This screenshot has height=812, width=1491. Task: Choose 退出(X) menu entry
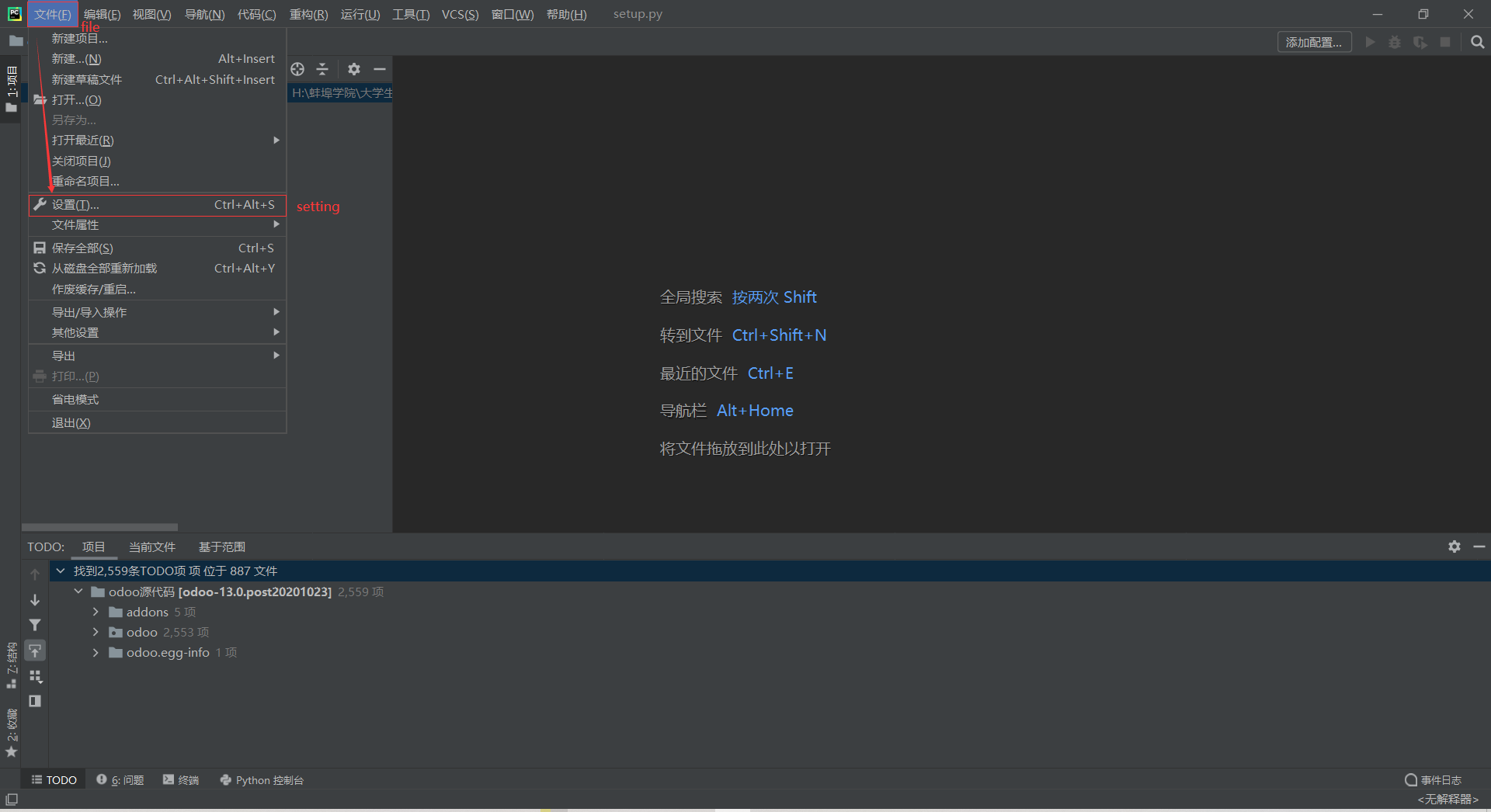pos(158,422)
